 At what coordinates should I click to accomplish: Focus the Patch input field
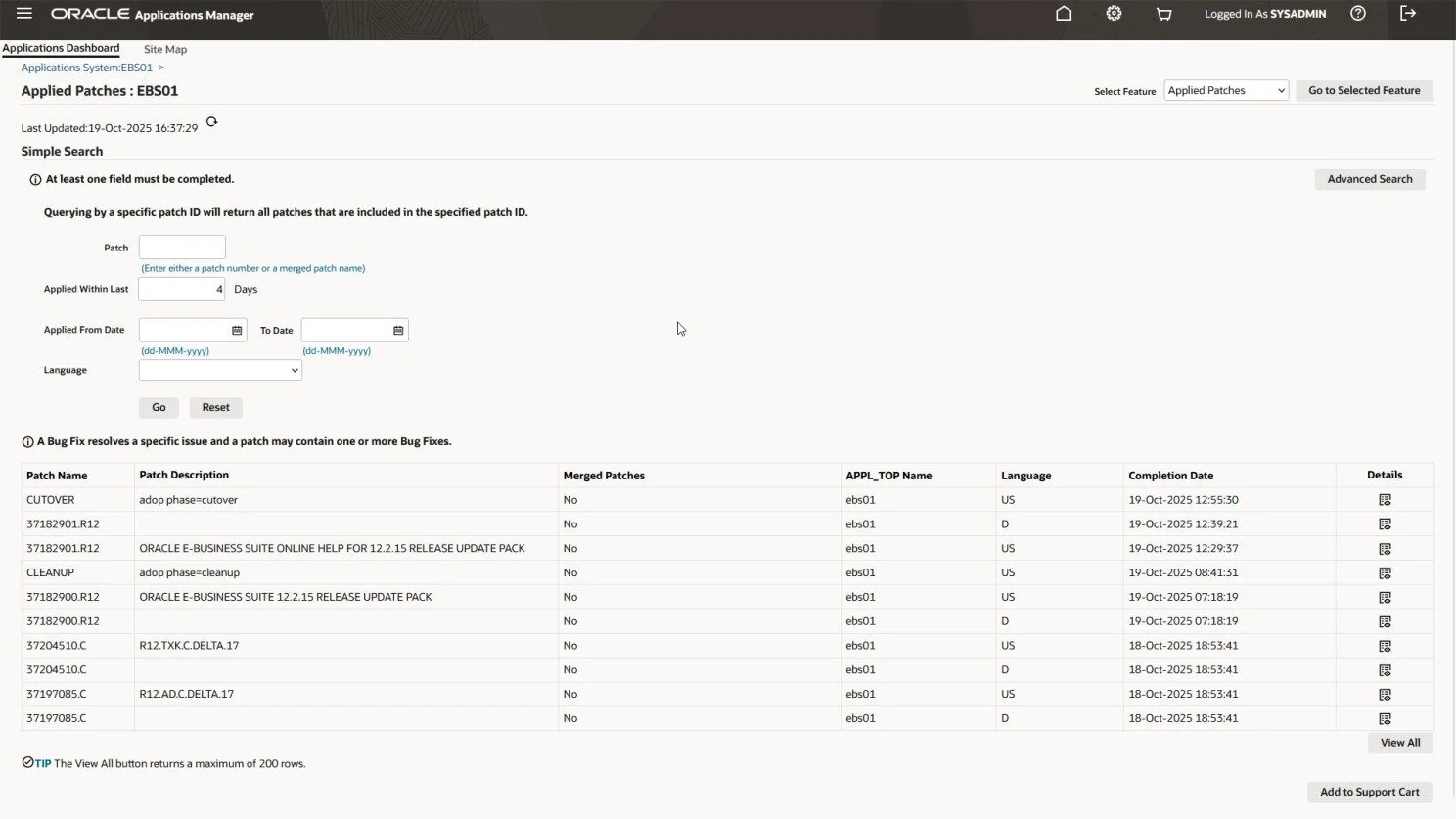(x=182, y=248)
